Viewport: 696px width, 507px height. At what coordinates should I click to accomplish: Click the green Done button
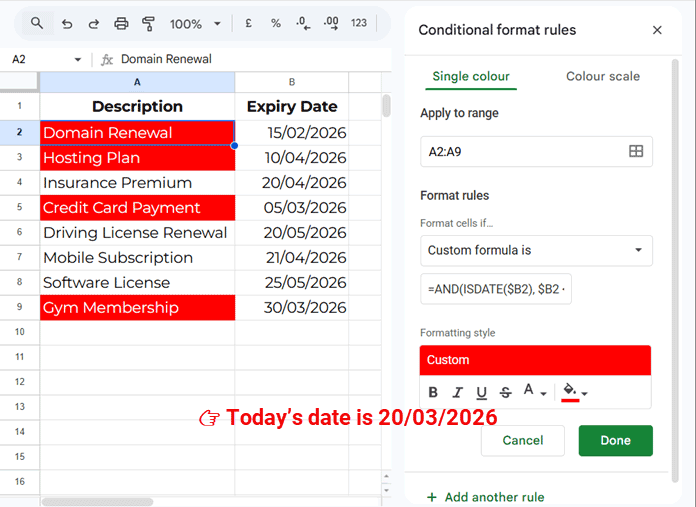pyautogui.click(x=615, y=440)
